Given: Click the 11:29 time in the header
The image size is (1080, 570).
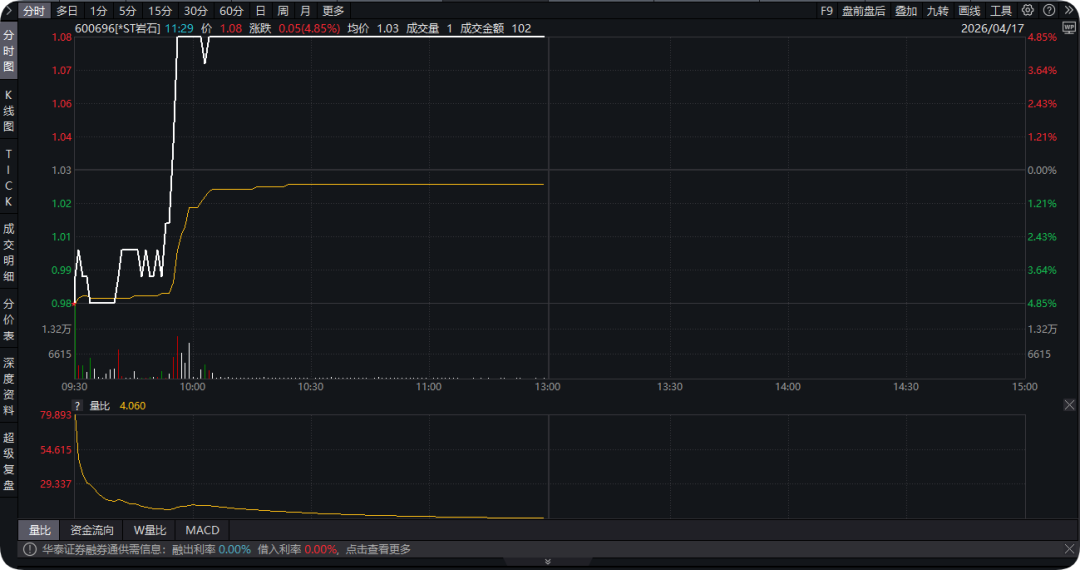Looking at the screenshot, I should [179, 28].
